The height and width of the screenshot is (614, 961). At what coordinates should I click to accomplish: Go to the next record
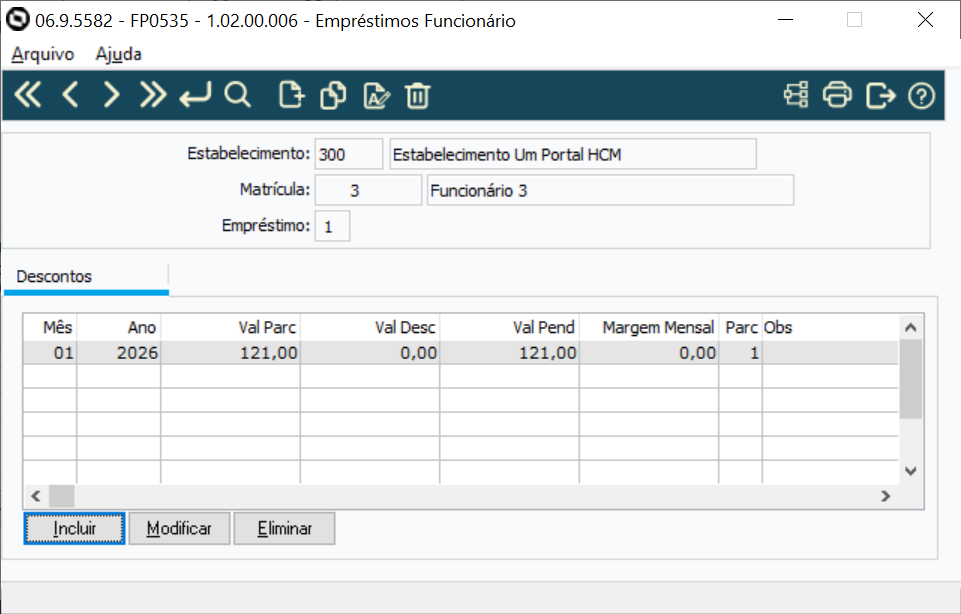point(111,95)
